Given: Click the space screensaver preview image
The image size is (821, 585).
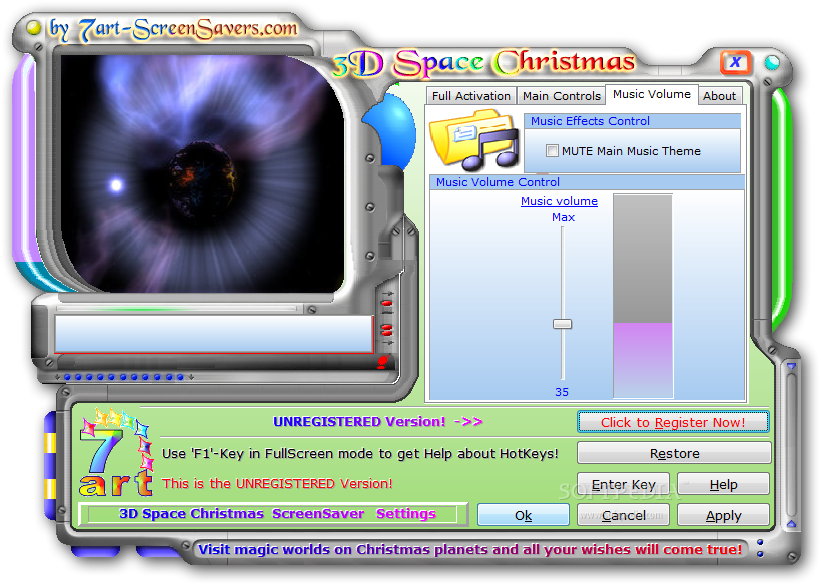Looking at the screenshot, I should [202, 173].
